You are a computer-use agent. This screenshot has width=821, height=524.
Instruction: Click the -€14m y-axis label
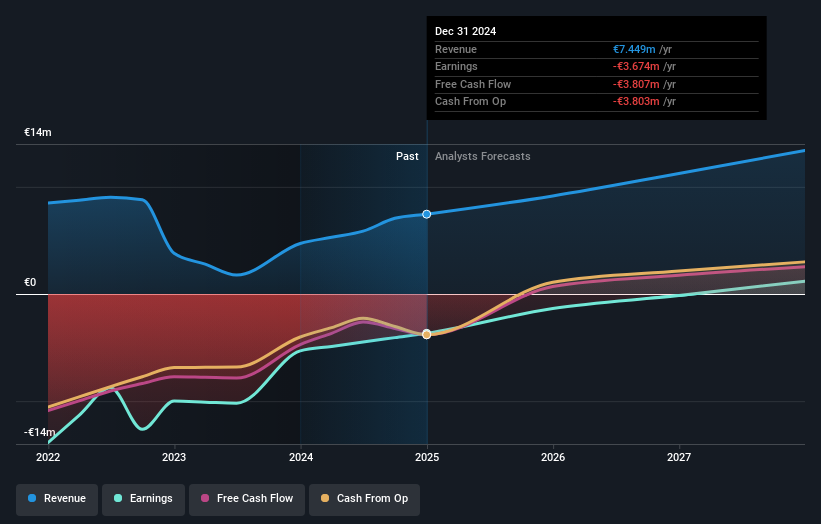(40, 432)
